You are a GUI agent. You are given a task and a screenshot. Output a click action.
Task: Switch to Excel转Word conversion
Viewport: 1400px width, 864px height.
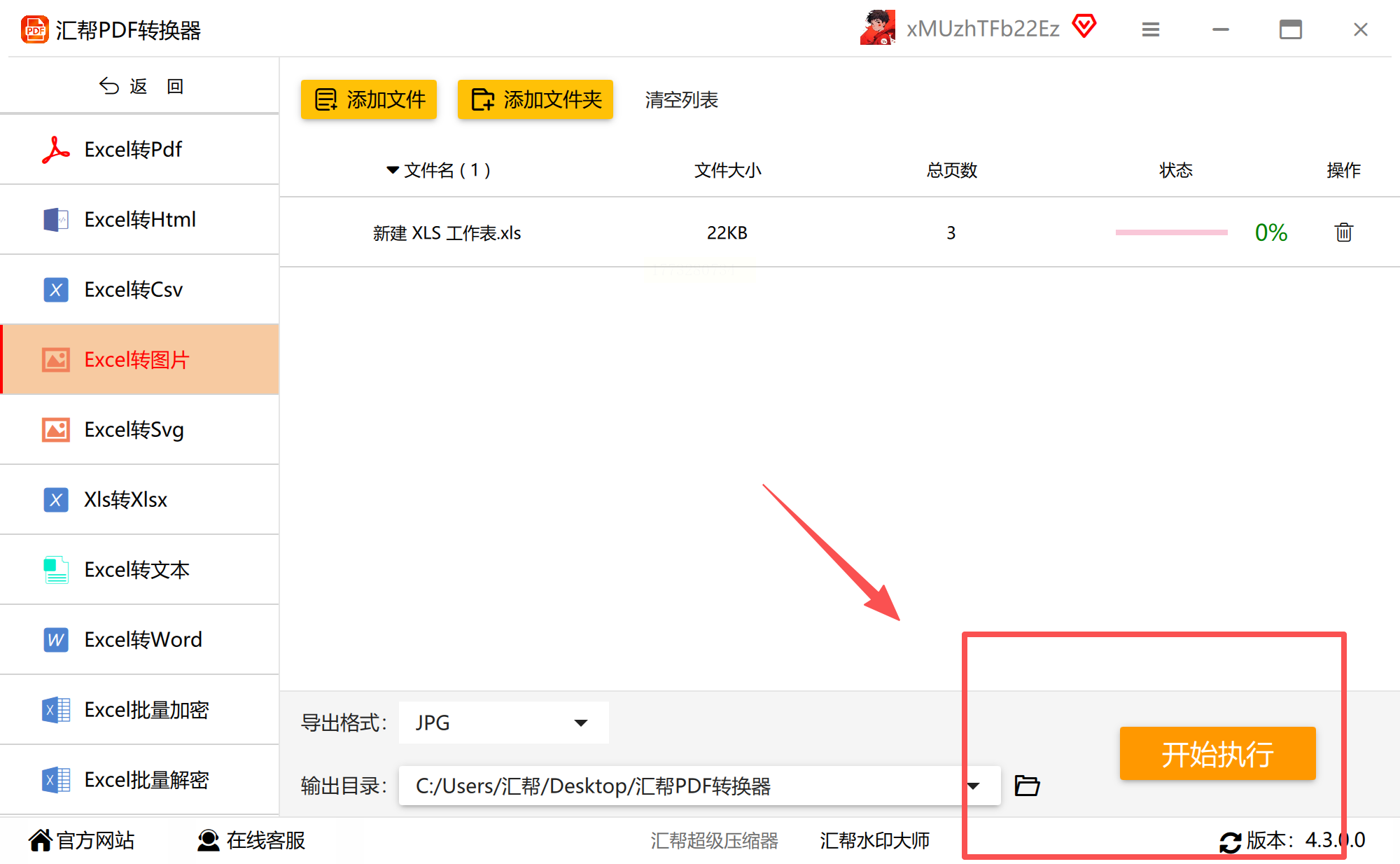coord(143,639)
